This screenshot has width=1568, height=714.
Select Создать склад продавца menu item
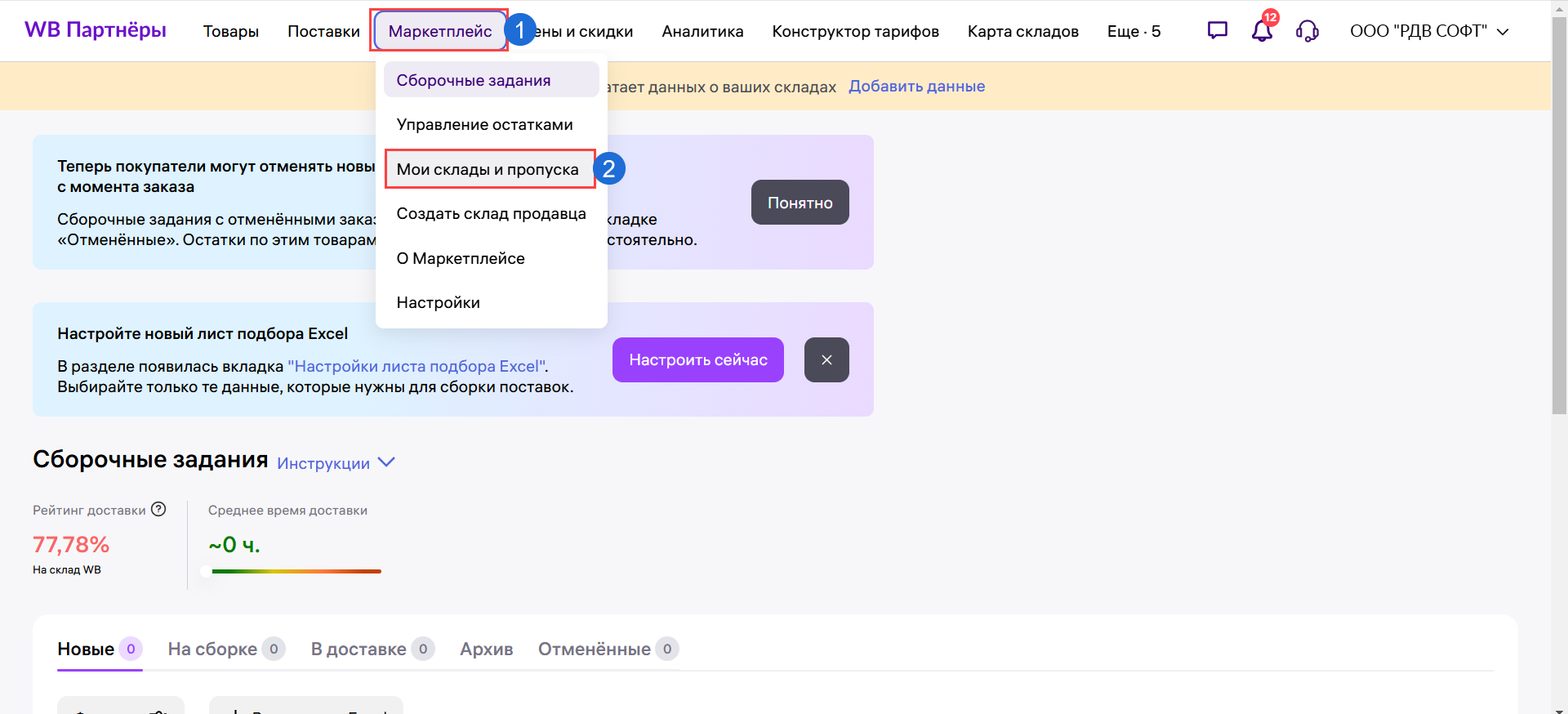tap(492, 213)
